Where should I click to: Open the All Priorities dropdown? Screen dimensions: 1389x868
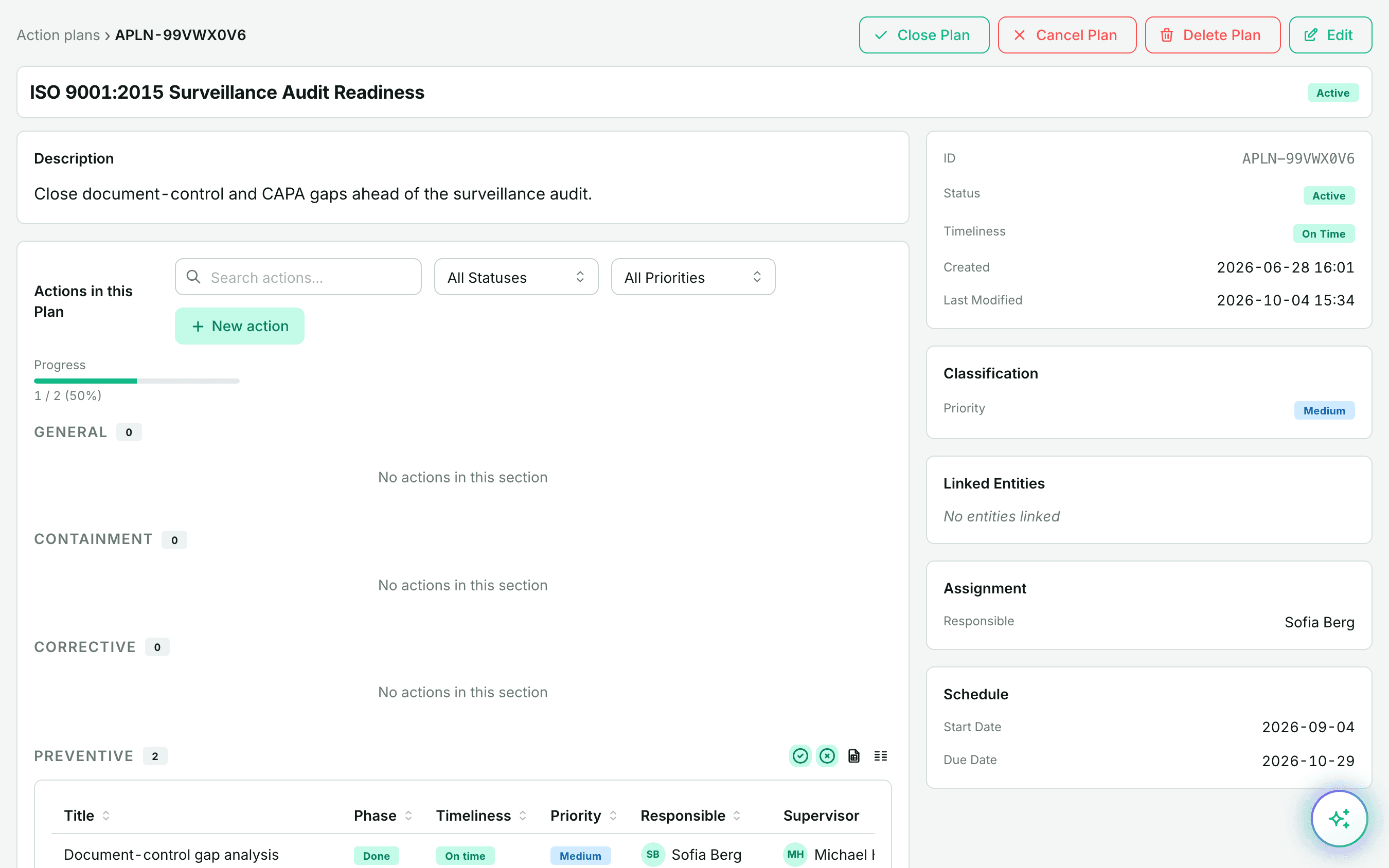pyautogui.click(x=693, y=277)
